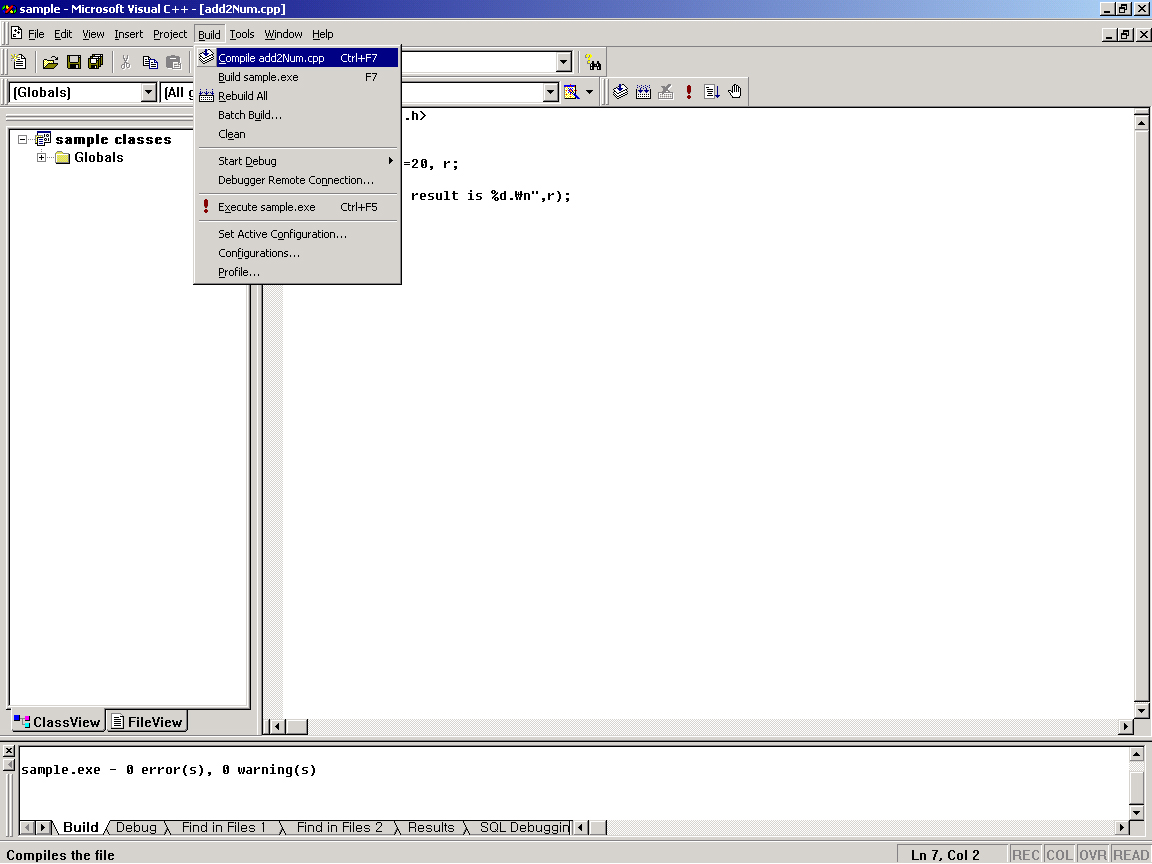The image size is (1152, 864).
Task: Expand the Globals folder node
Action: 42,157
